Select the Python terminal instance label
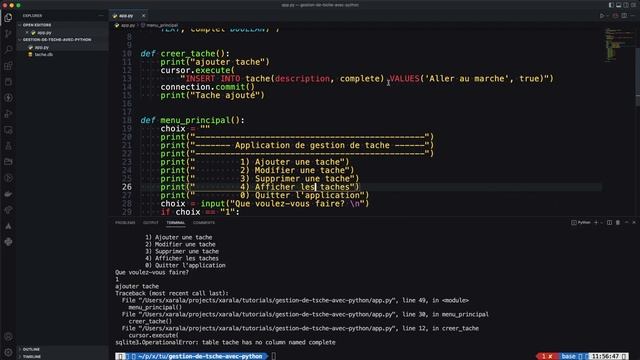The width and height of the screenshot is (640, 360). pos(581,222)
